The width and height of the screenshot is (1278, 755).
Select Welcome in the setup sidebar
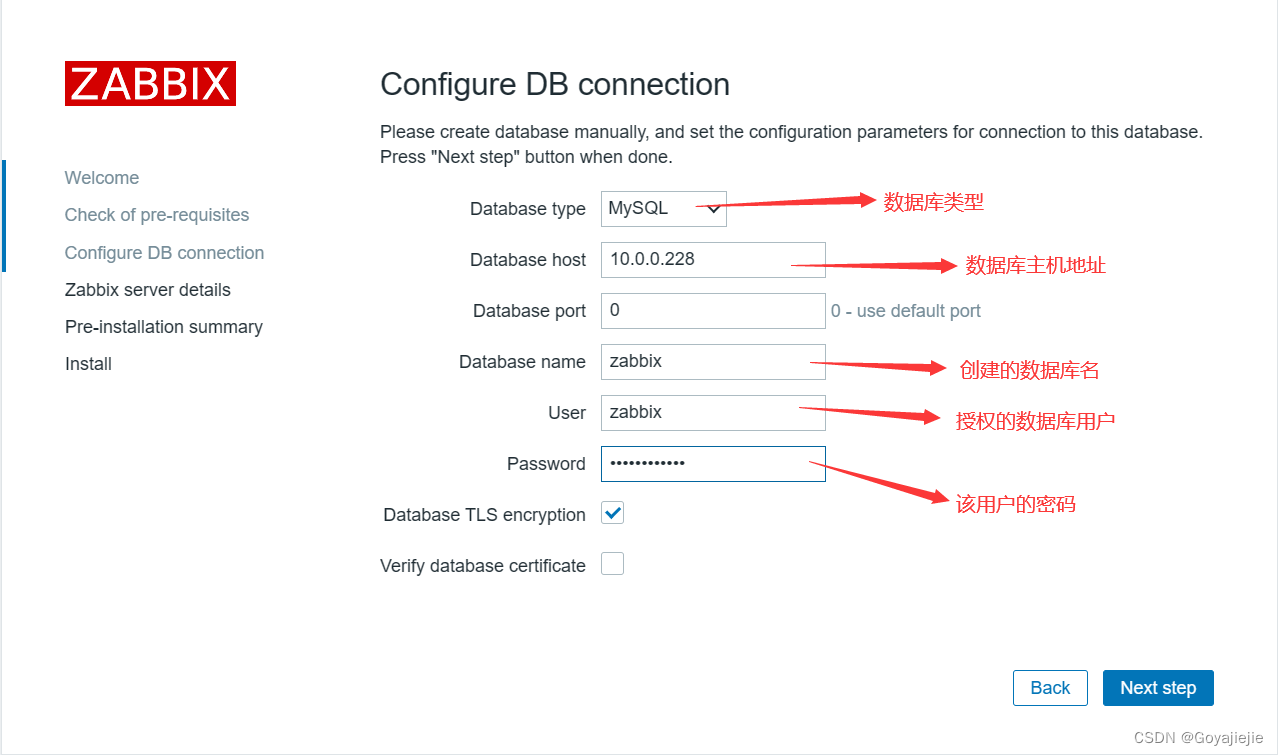tap(101, 177)
